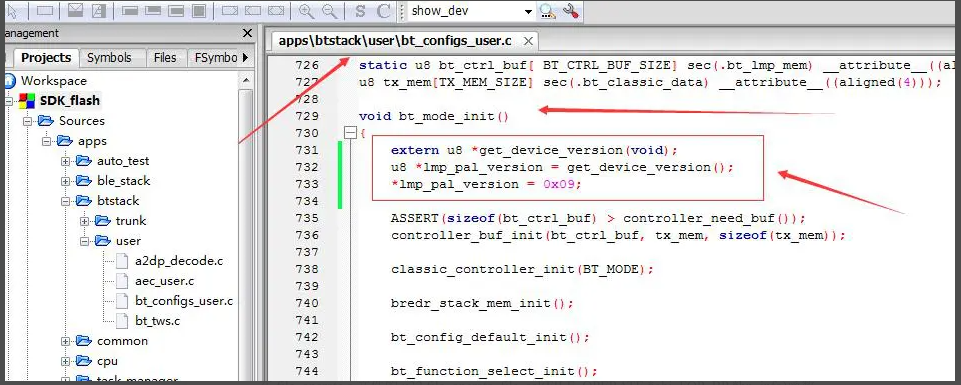961x385 pixels.
Task: Switch to the Projects tab
Action: click(46, 58)
